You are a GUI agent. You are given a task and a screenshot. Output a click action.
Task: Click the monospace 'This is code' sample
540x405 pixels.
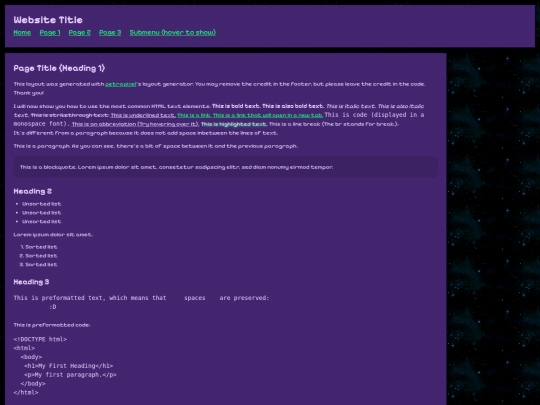click(219, 119)
